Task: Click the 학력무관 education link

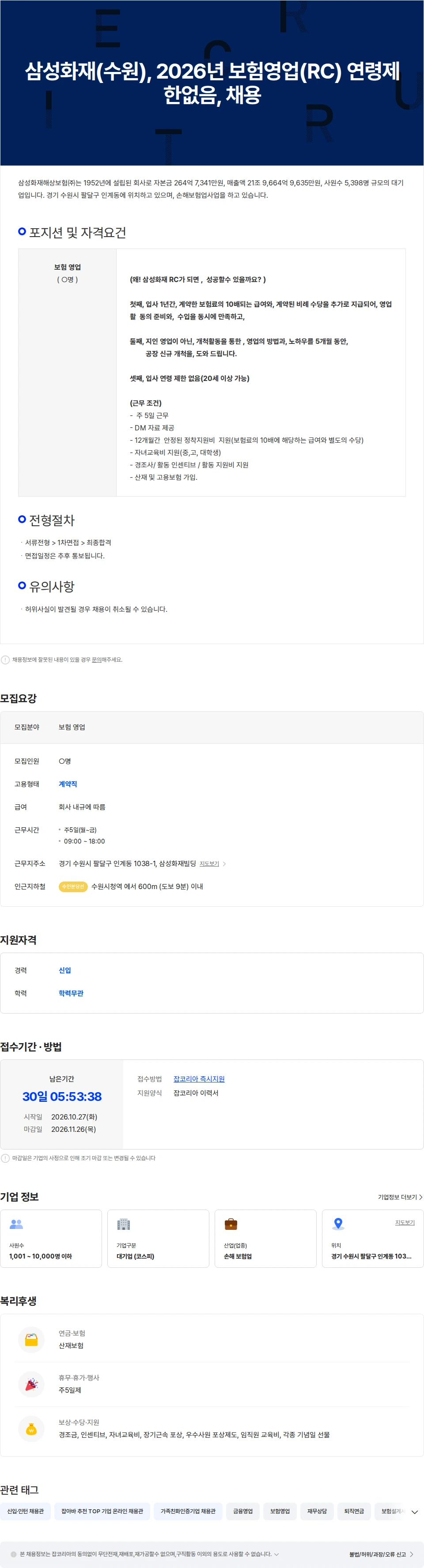Action: 71,993
